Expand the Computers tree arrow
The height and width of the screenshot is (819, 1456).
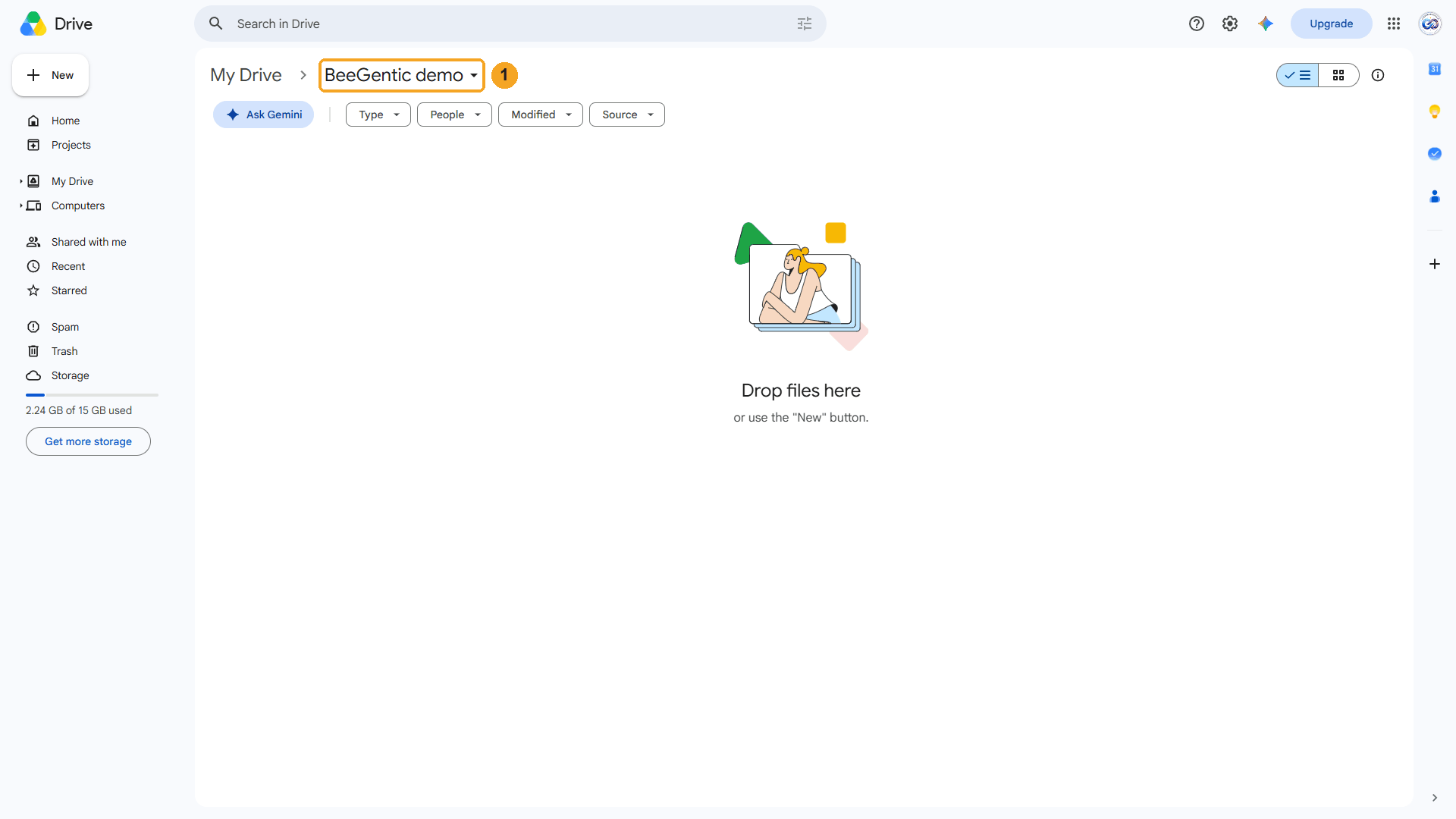coord(20,206)
